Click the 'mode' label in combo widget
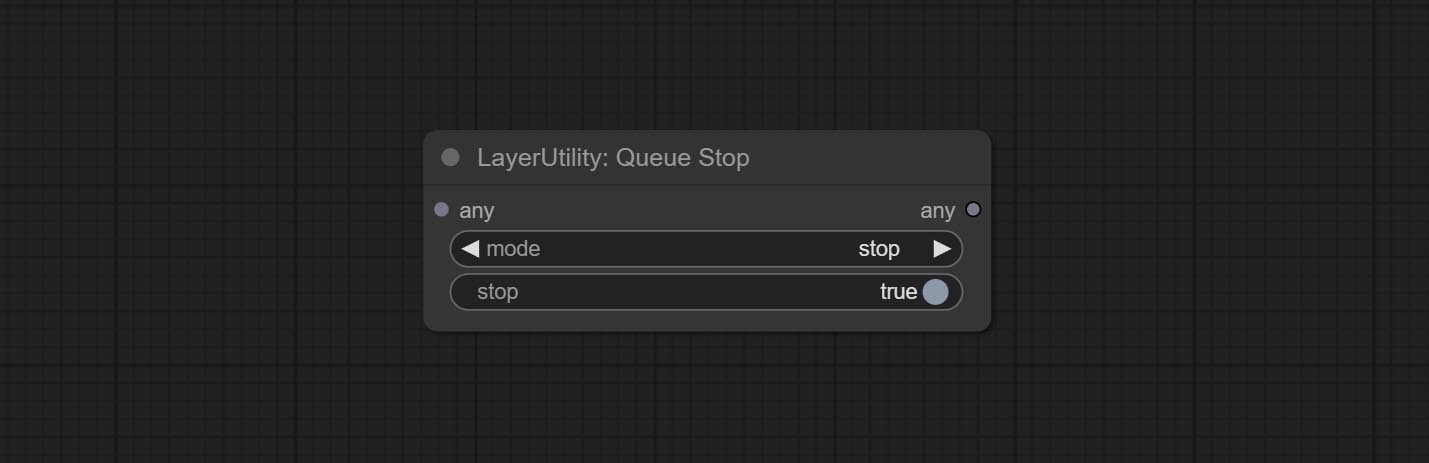This screenshot has width=1429, height=463. [513, 249]
